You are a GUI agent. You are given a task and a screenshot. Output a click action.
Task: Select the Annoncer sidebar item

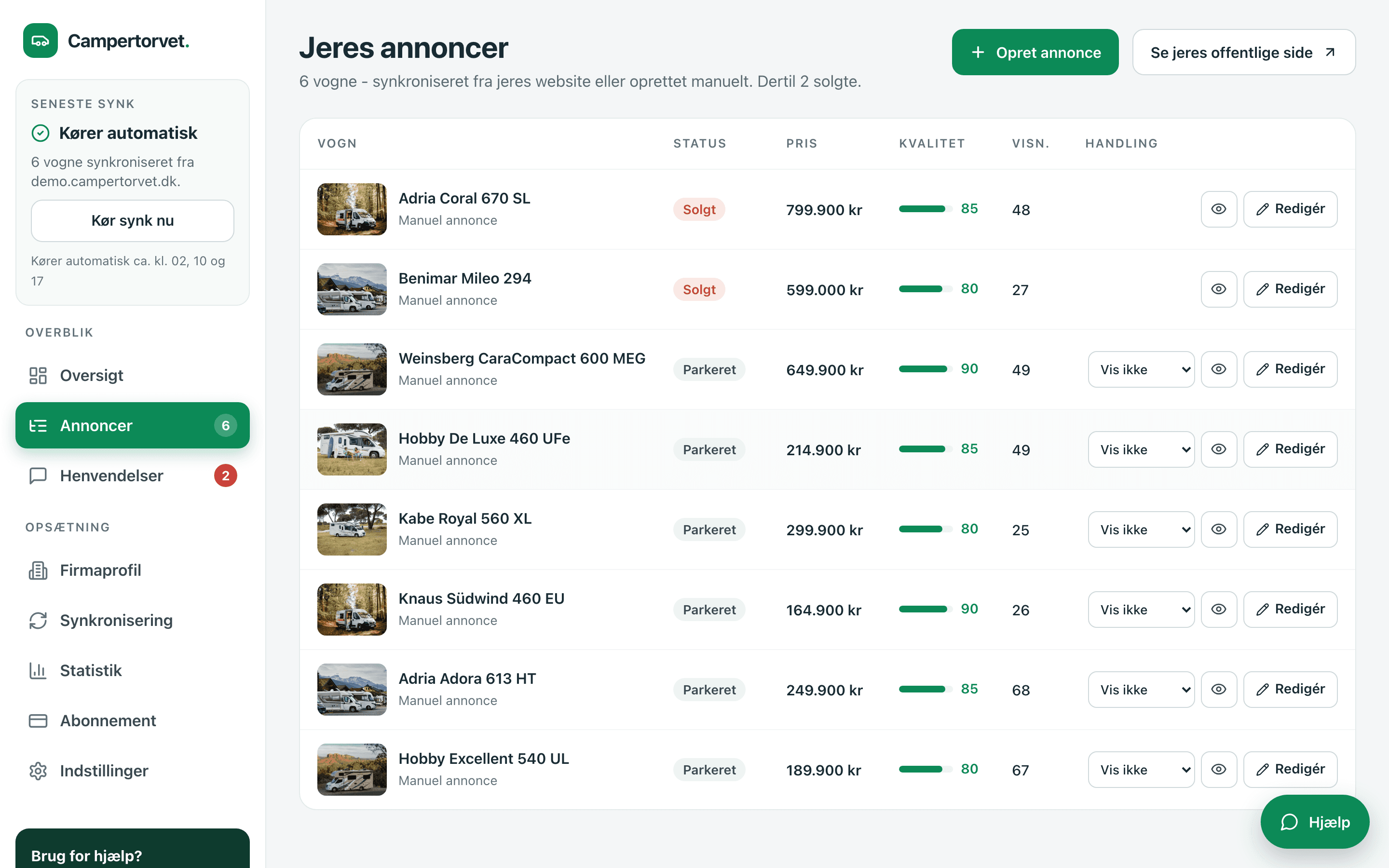(x=133, y=425)
